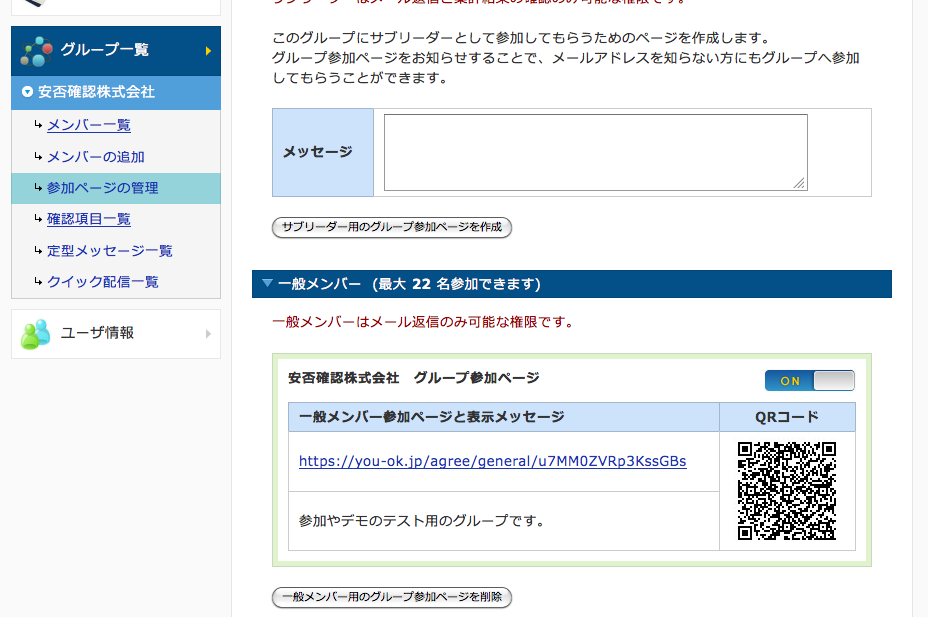Collapse the 安否確認株式会社 group circle arrow
The image size is (928, 617).
[27, 92]
